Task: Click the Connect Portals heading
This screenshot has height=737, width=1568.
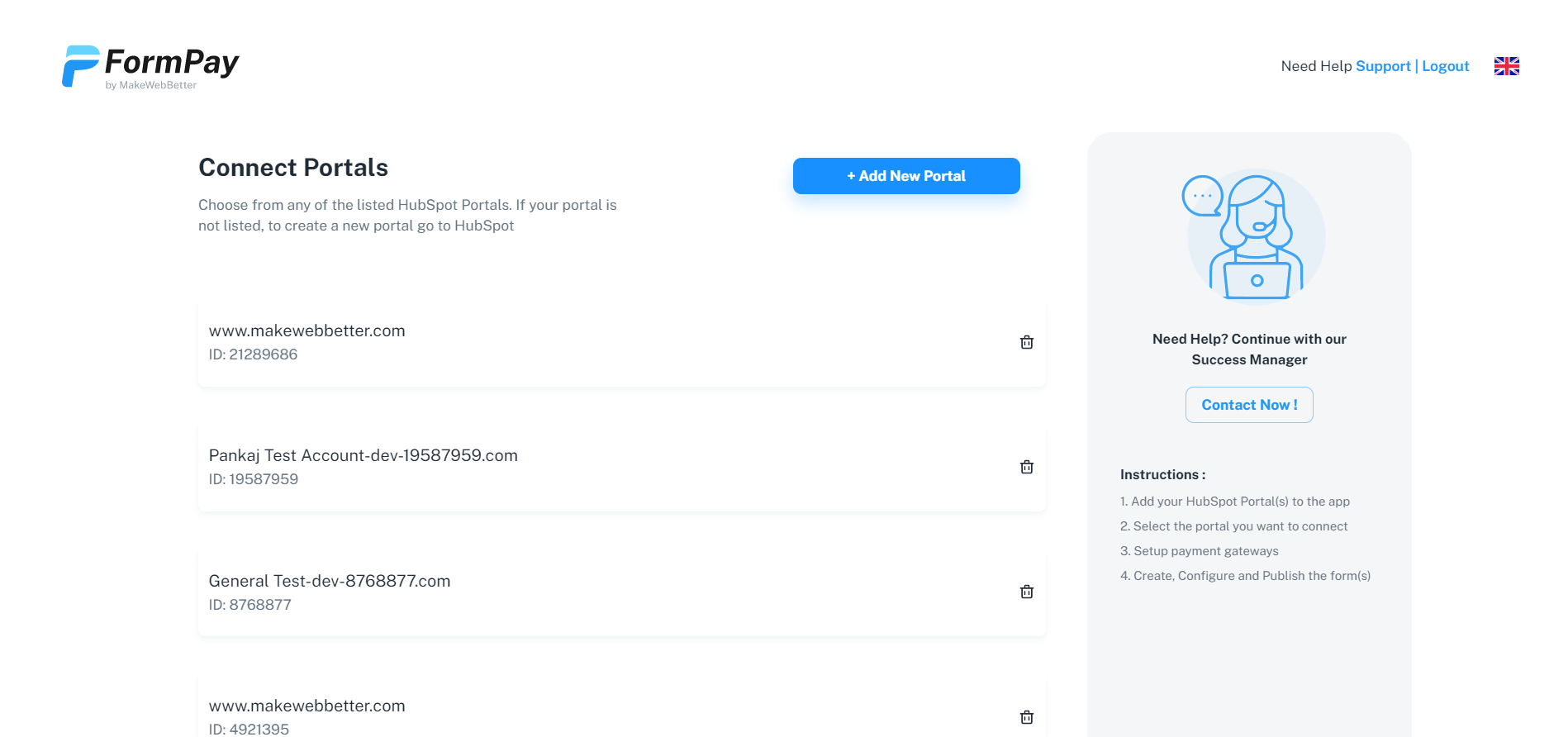Action: pyautogui.click(x=293, y=168)
